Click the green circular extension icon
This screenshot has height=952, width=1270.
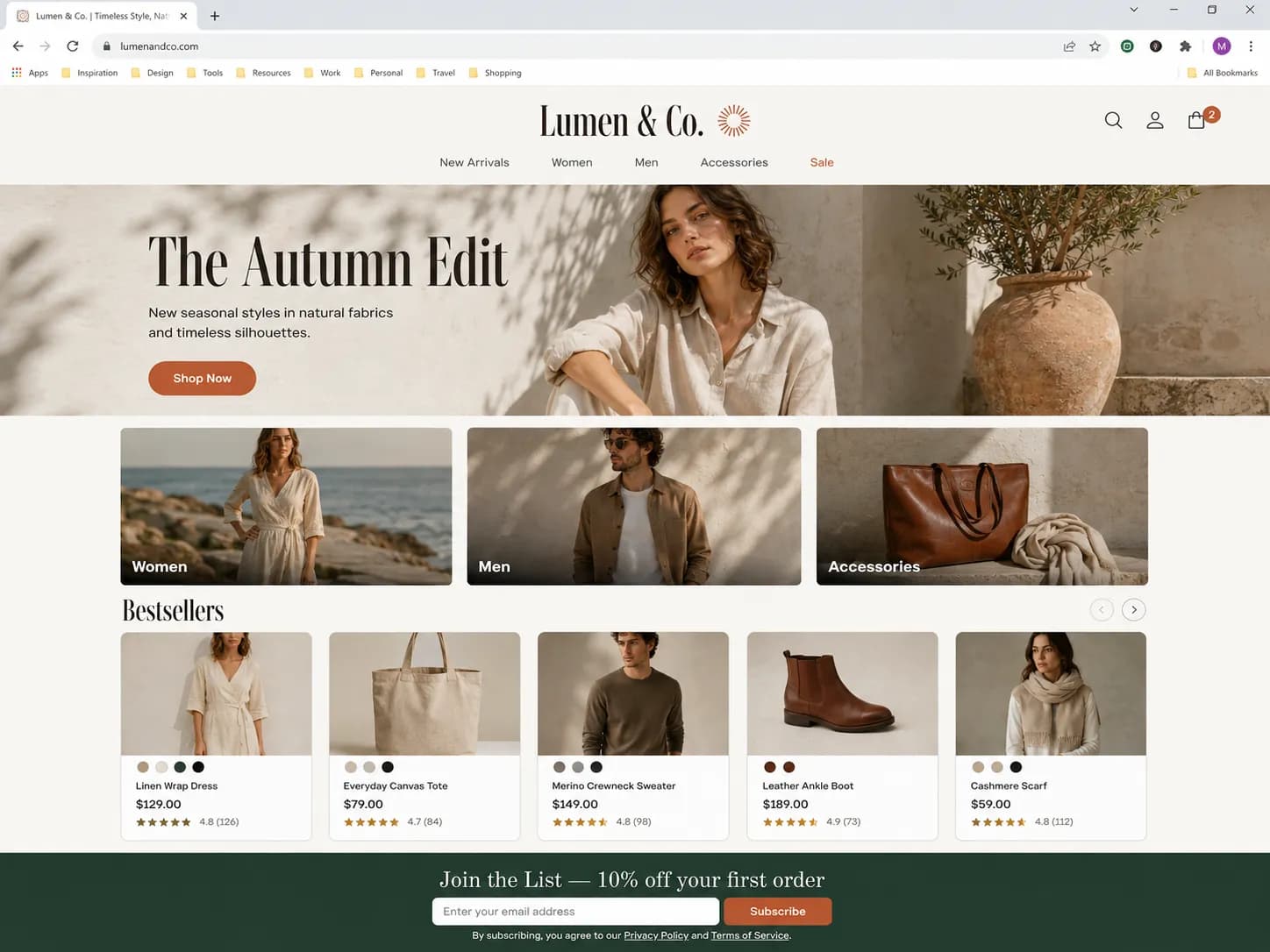(x=1127, y=46)
